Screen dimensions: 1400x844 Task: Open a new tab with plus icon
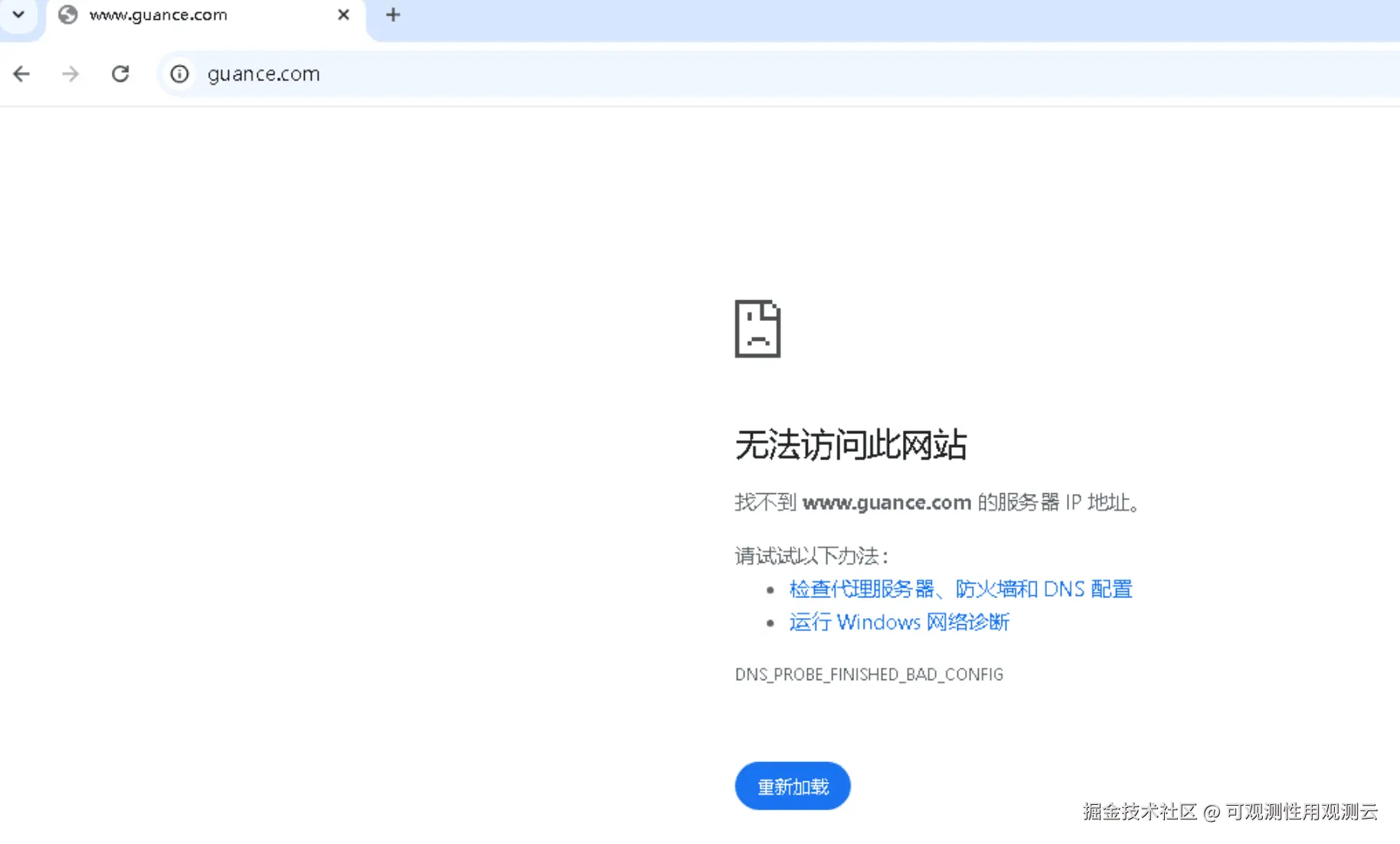tap(393, 15)
